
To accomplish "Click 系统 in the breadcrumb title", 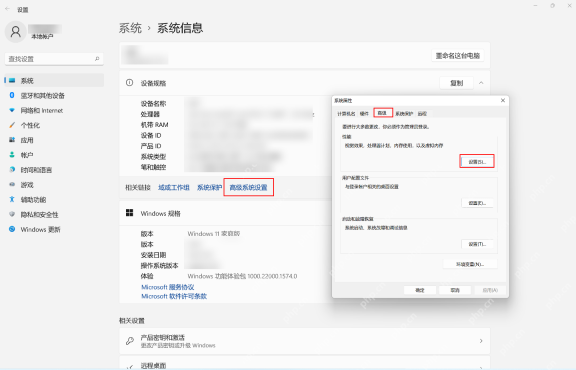I will [x=130, y=28].
